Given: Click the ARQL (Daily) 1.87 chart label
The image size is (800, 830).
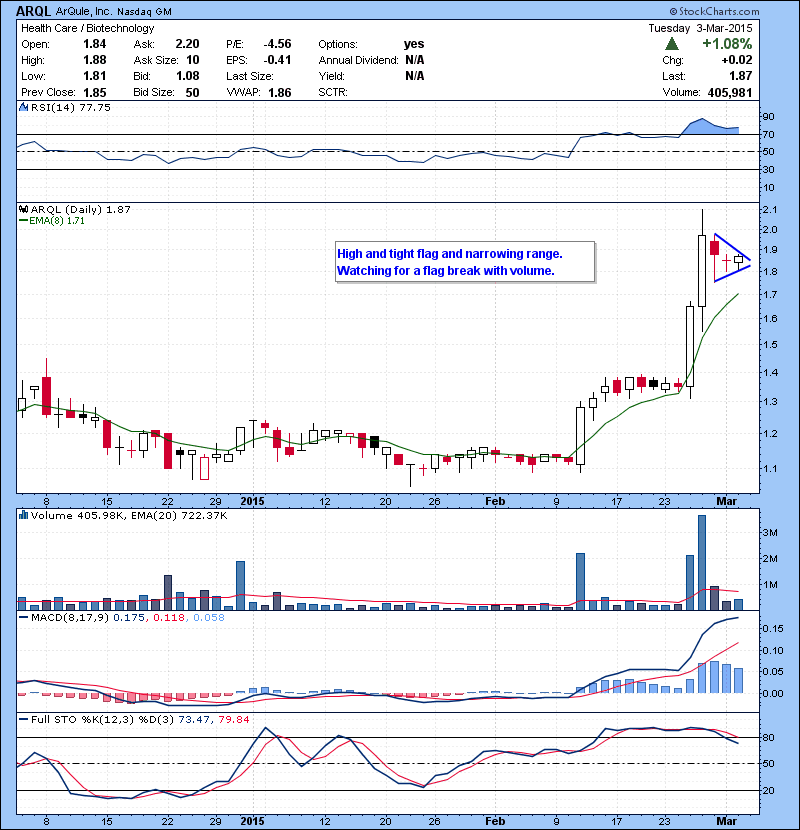Looking at the screenshot, I should pyautogui.click(x=80, y=209).
